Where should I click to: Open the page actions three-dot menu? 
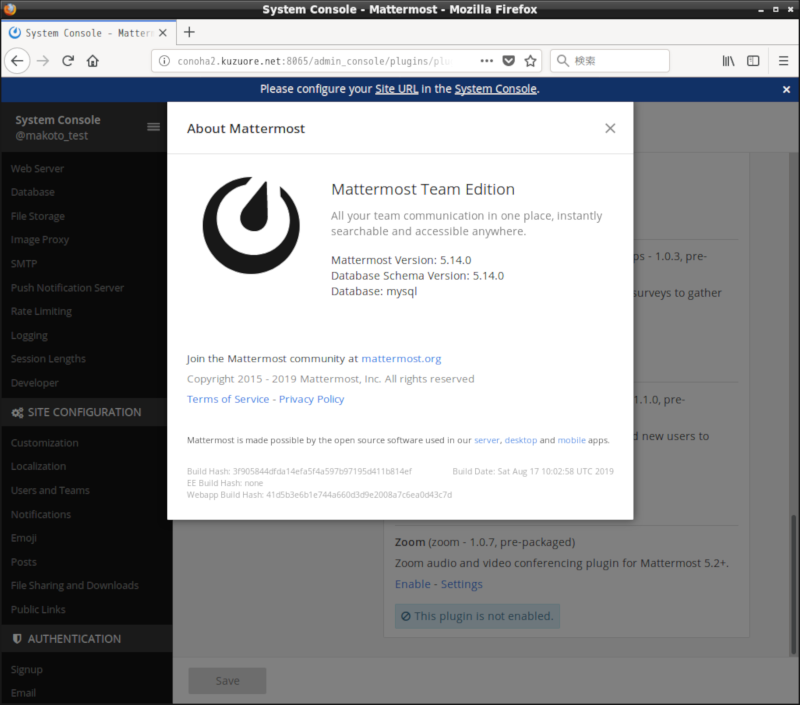pyautogui.click(x=487, y=61)
